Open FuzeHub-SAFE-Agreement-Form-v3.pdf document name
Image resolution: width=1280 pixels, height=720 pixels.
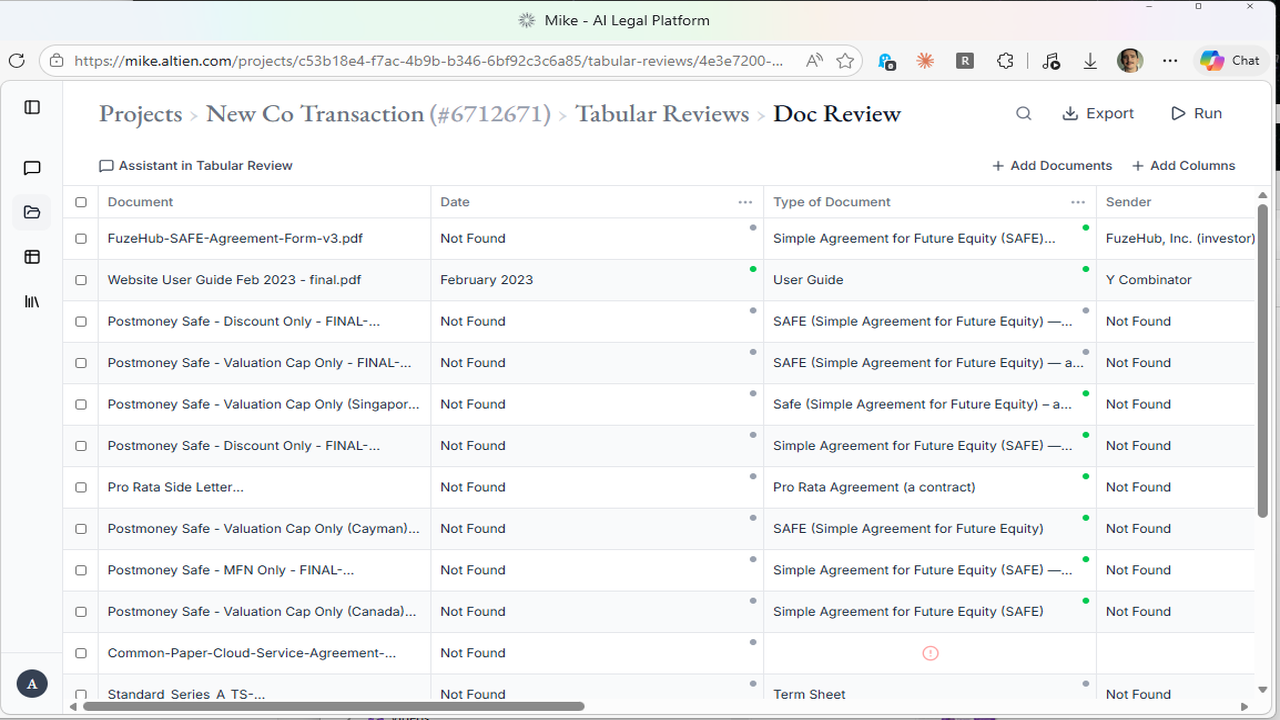coord(235,239)
